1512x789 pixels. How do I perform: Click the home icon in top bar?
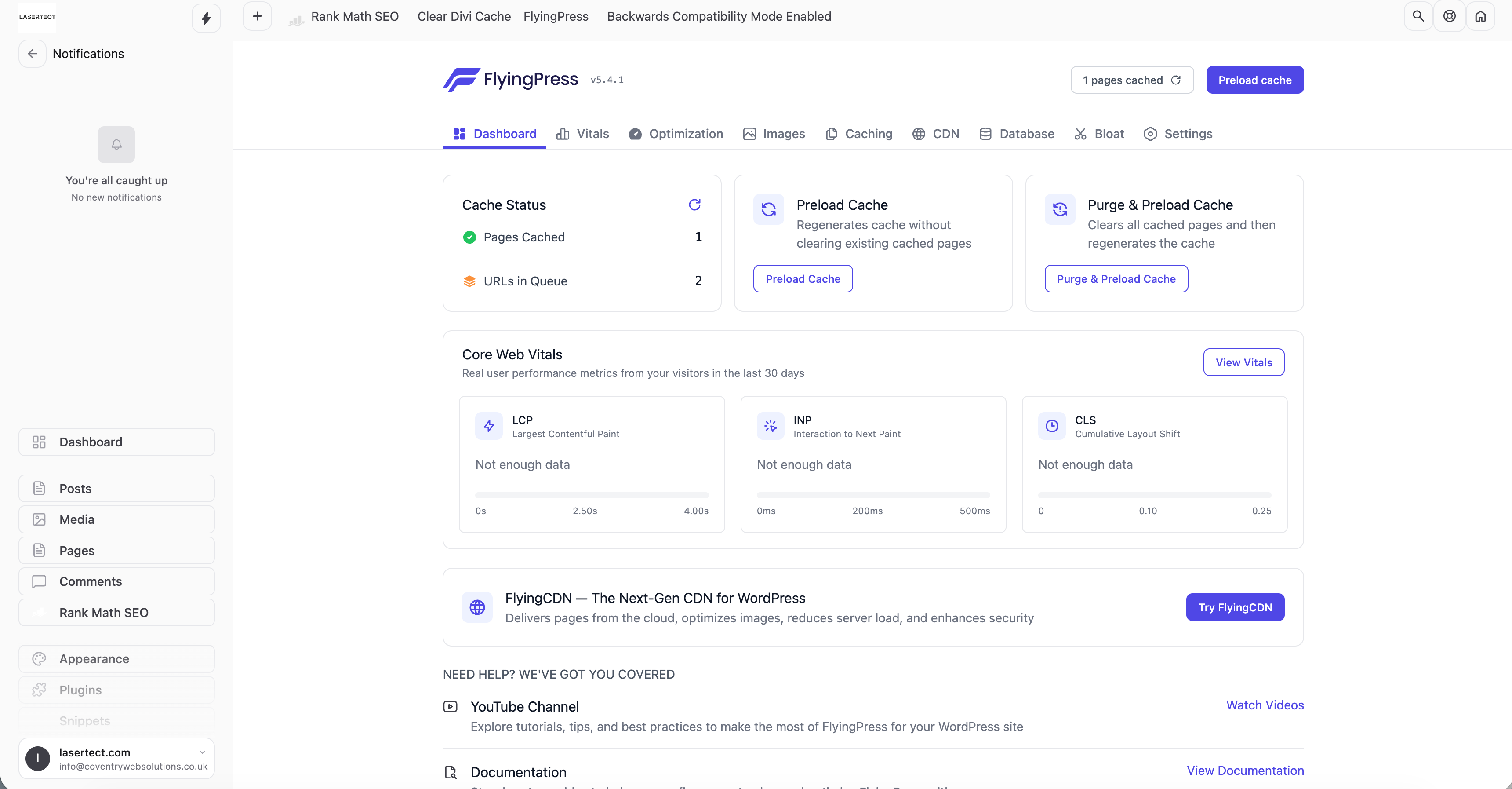coord(1480,16)
